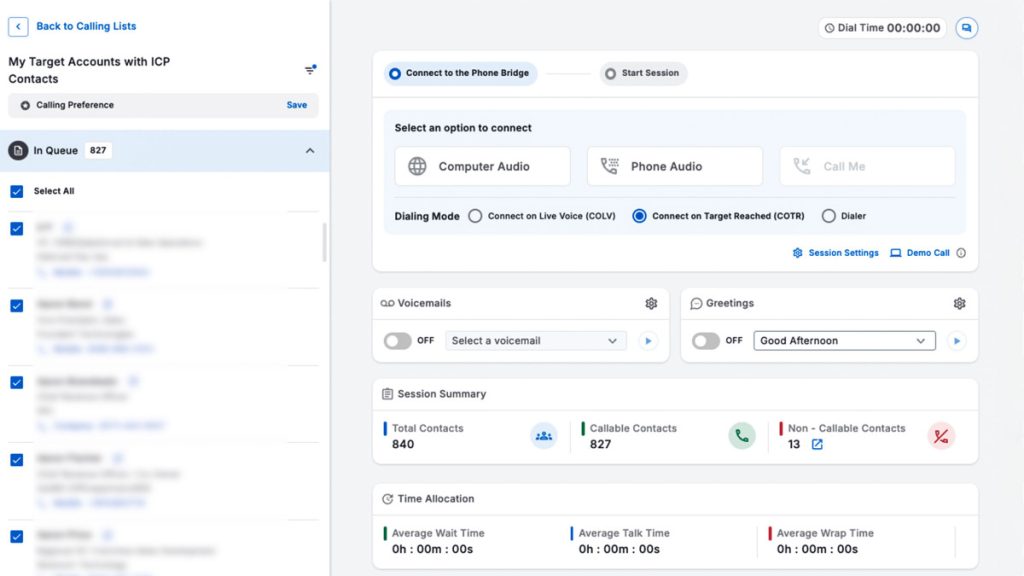This screenshot has height=576, width=1024.
Task: Uncheck the Select All checkbox
Action: (16, 191)
